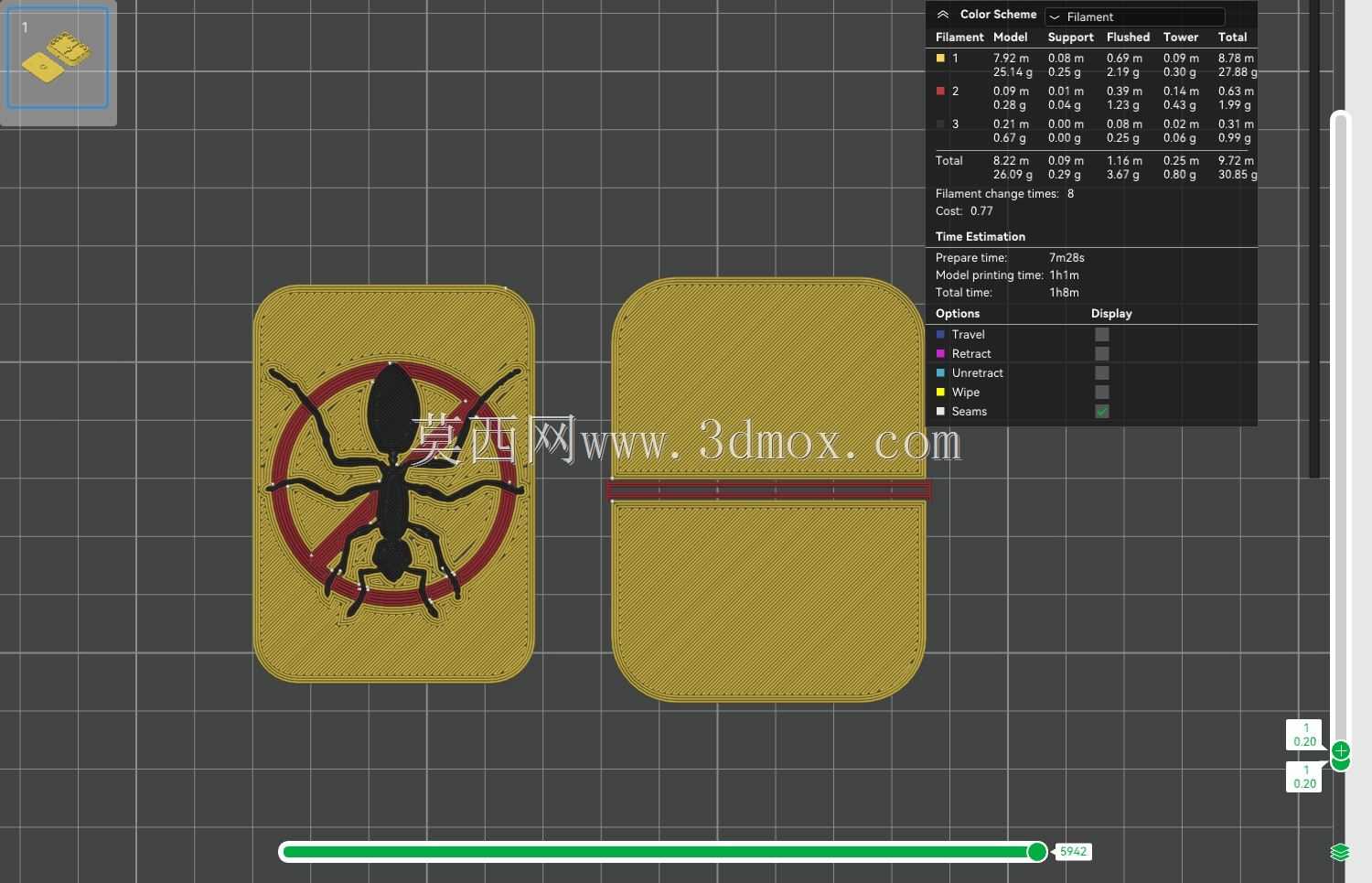Click the Model column header
The image size is (1372, 883).
point(1011,38)
